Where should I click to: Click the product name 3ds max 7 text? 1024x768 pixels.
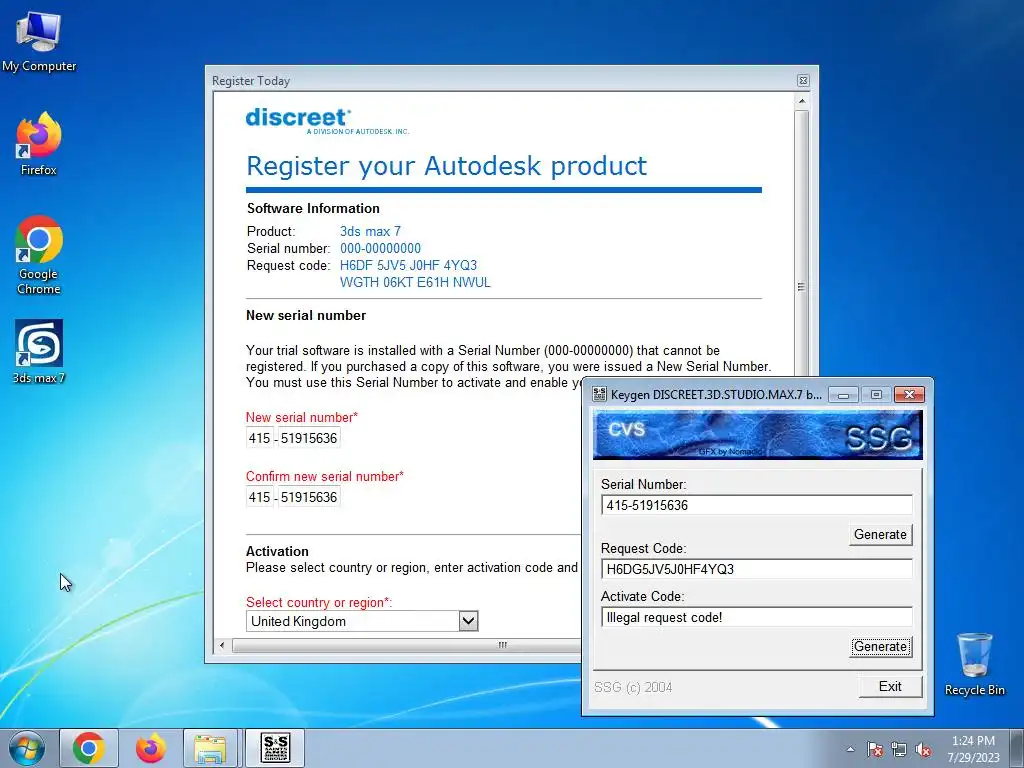click(x=370, y=231)
